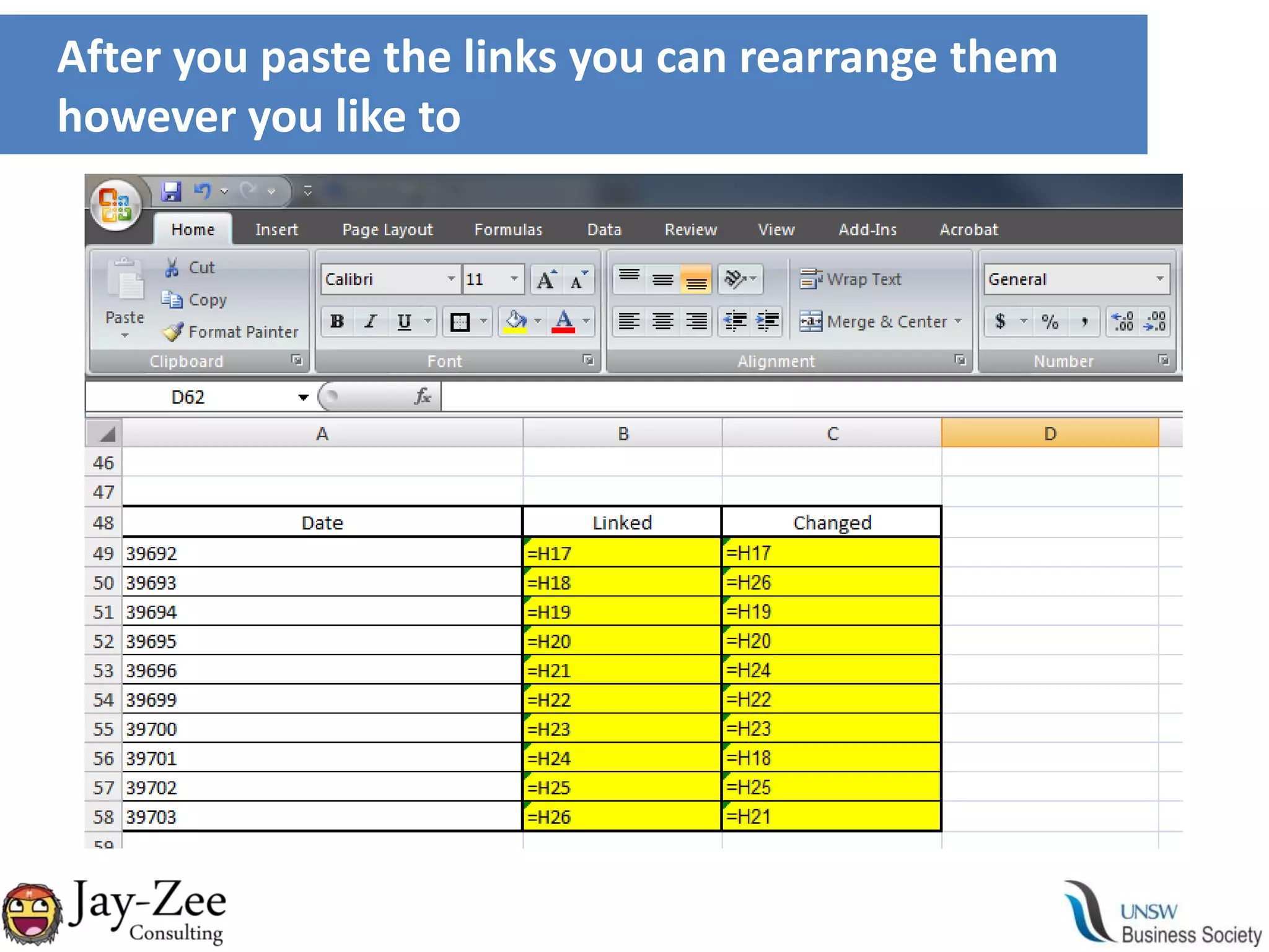Toggle Wrap Text on
The image size is (1269, 952).
tap(851, 279)
